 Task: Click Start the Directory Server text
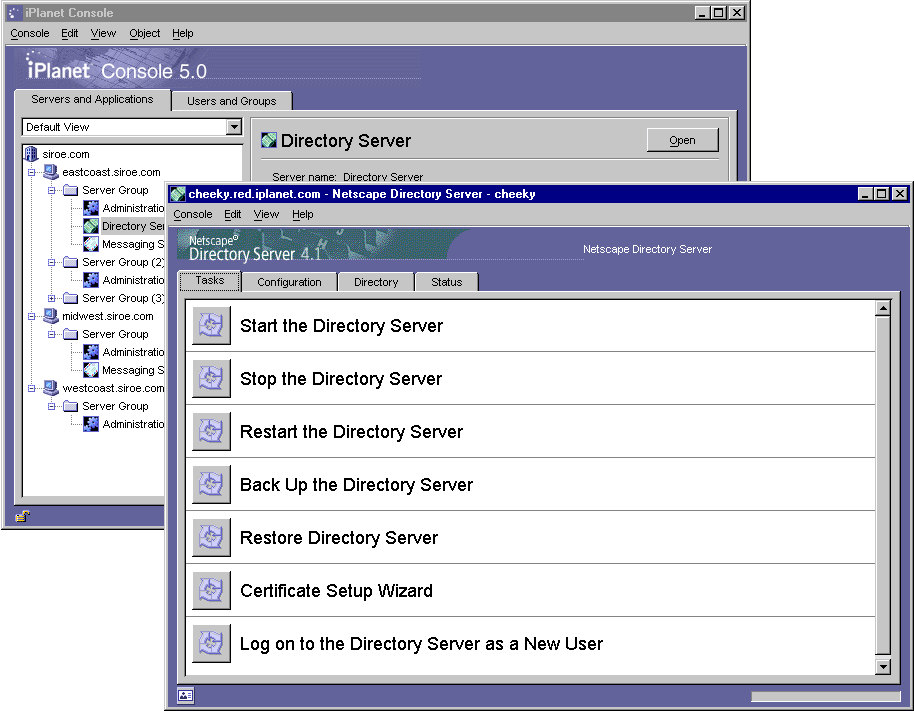click(342, 325)
